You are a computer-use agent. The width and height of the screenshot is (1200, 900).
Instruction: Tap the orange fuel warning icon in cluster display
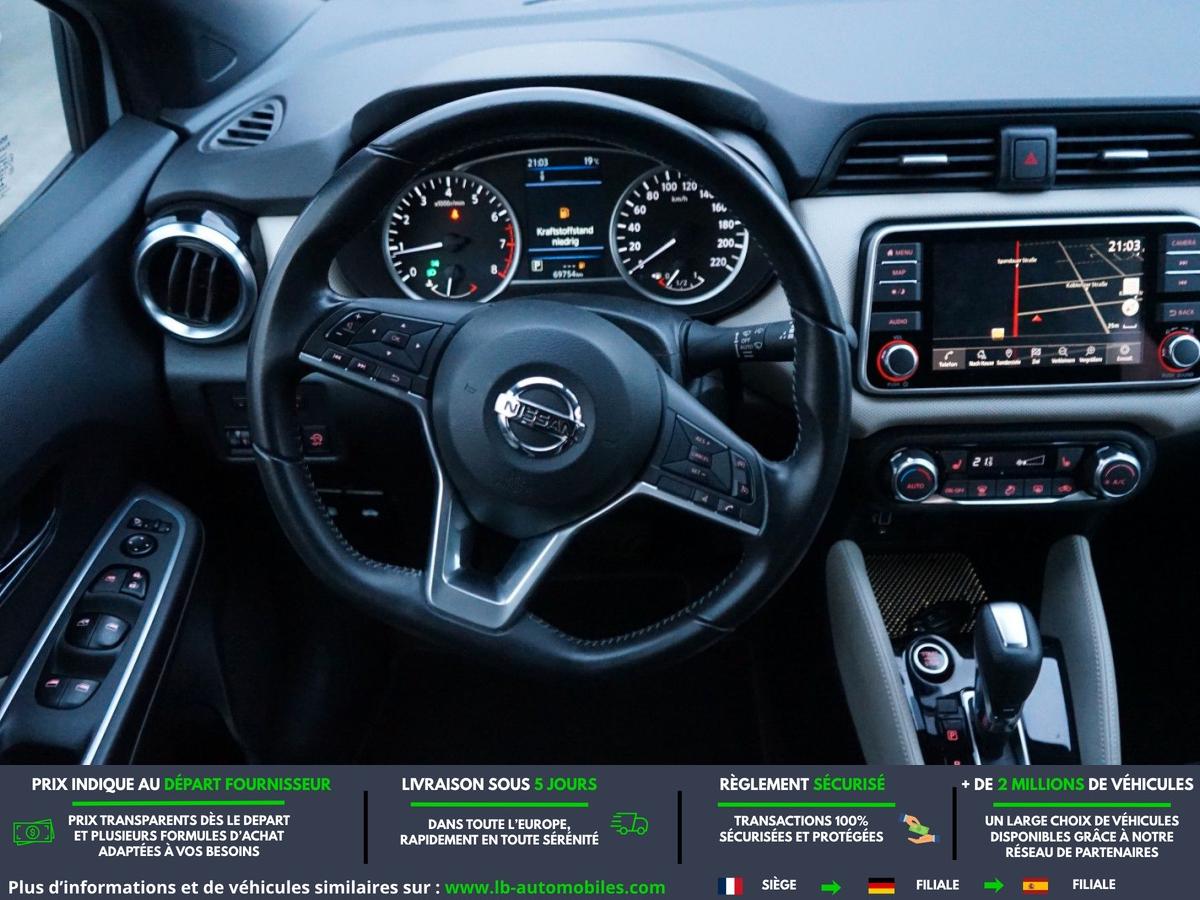coord(564,212)
